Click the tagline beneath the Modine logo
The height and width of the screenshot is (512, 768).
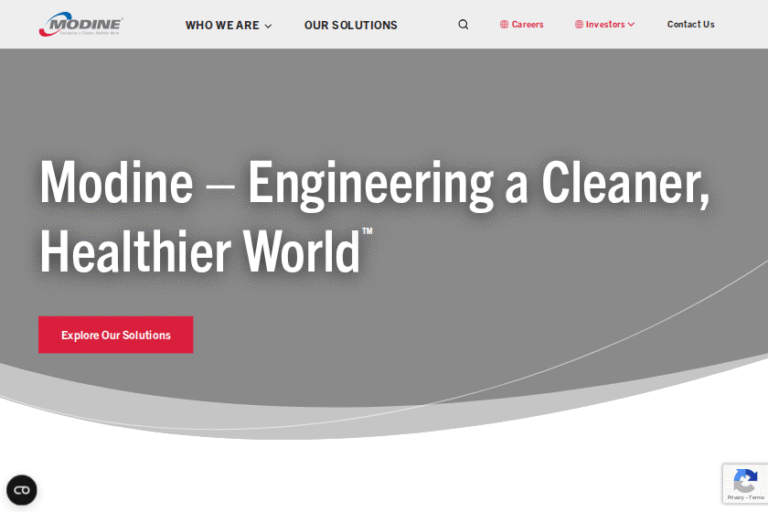point(80,34)
